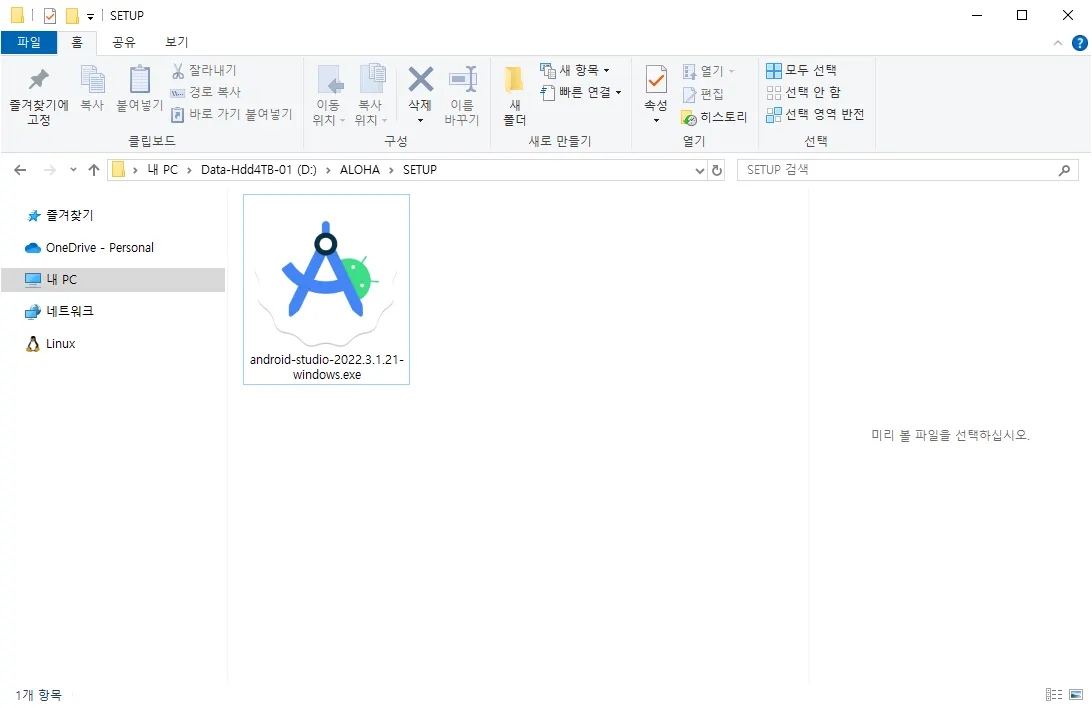Click the Properties (속성) checkmark icon
This screenshot has height=708, width=1092.
(656, 79)
